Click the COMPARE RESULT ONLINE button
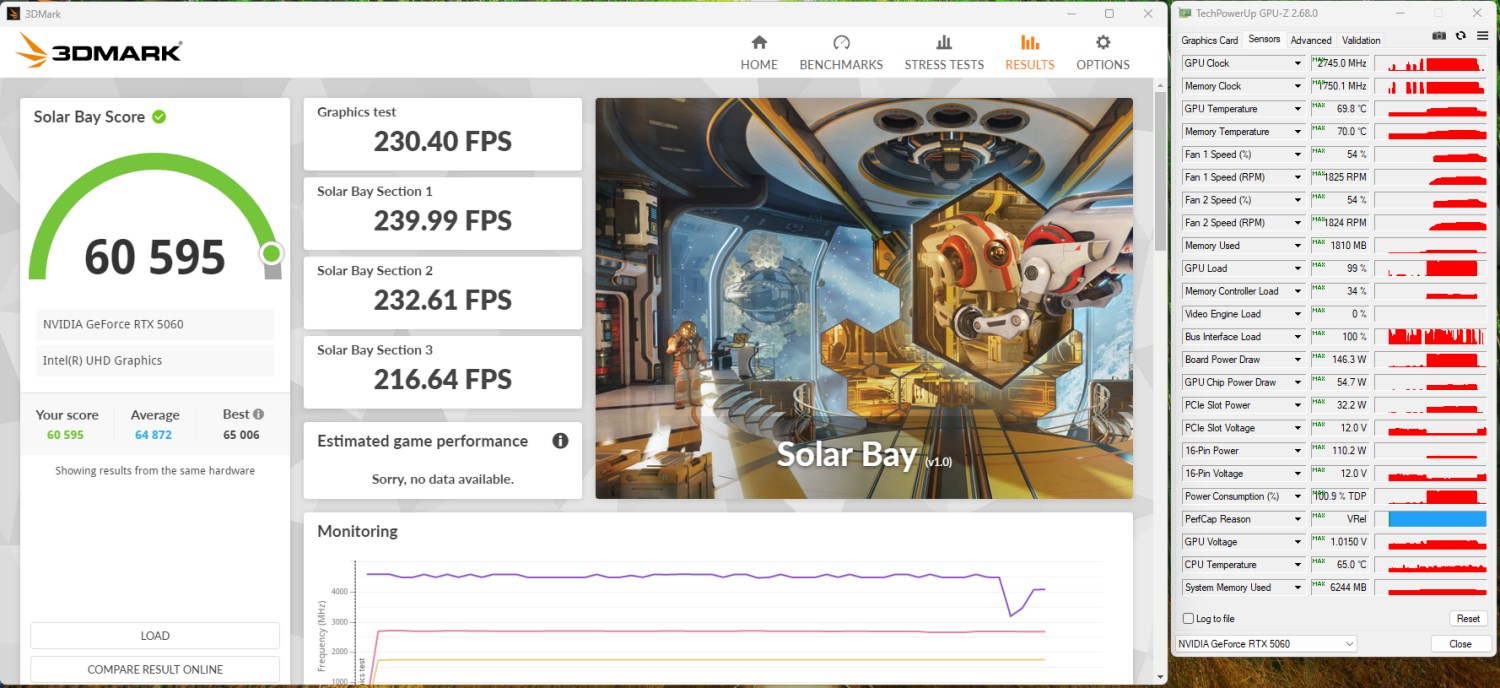1500x688 pixels. [x=155, y=669]
